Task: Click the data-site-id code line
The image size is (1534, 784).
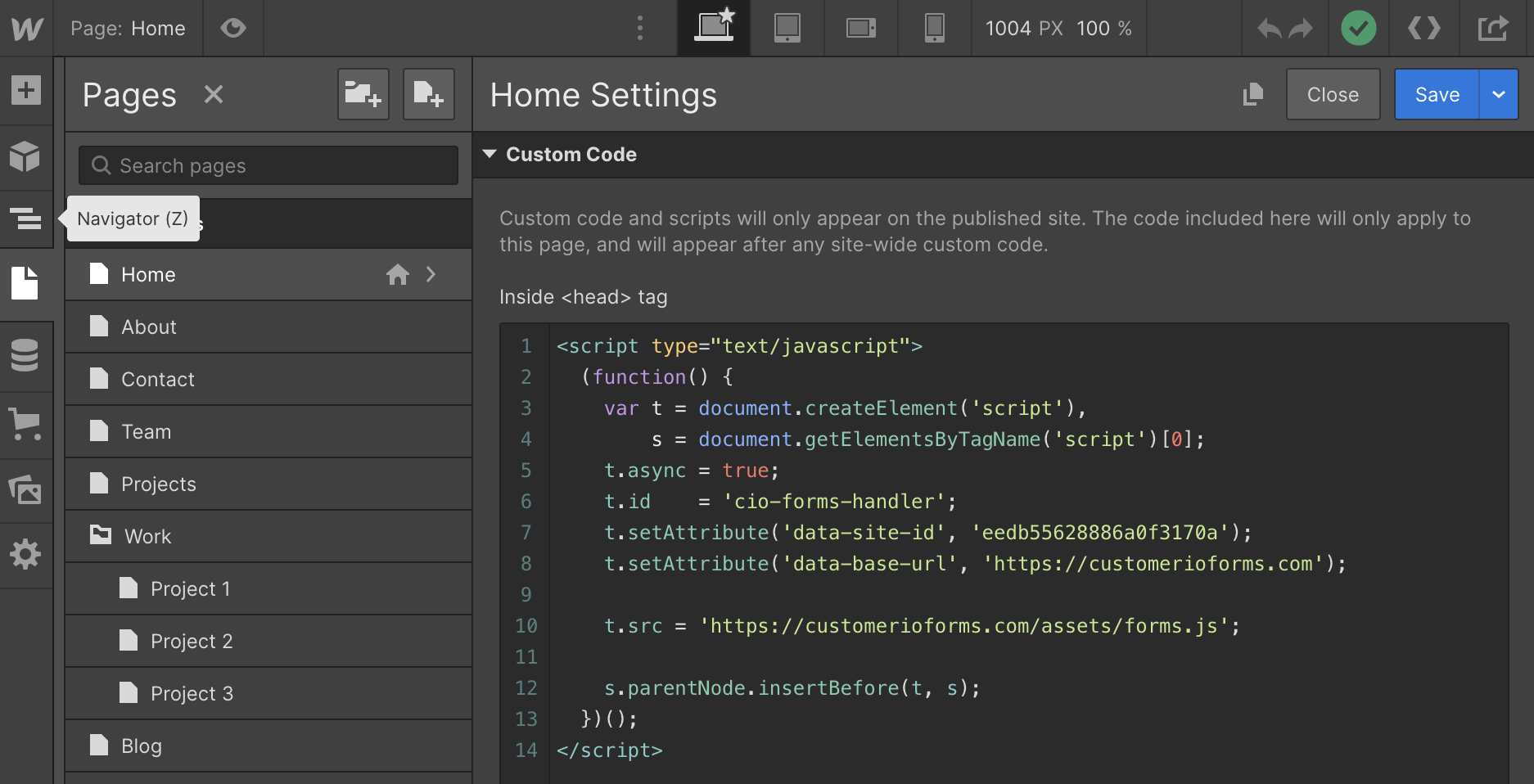Action: click(x=928, y=533)
